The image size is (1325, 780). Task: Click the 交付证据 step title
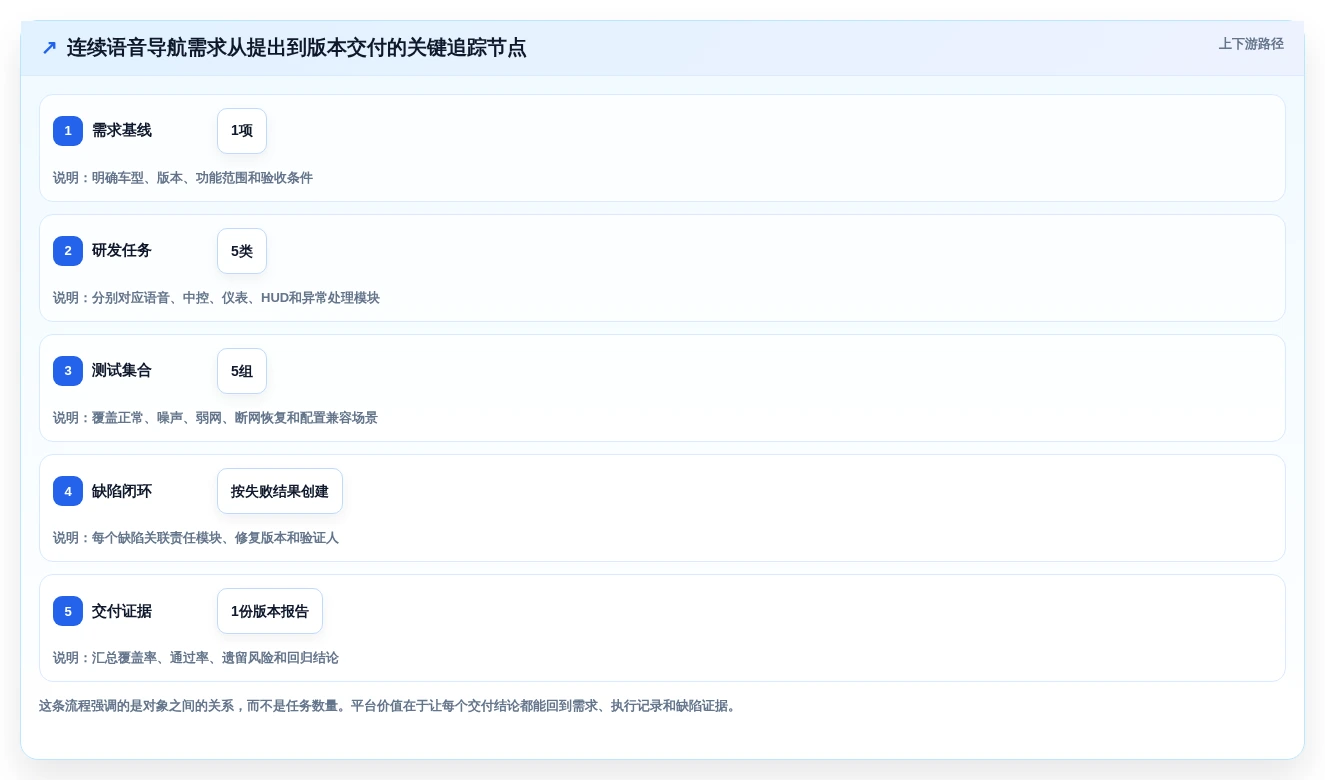[x=122, y=611]
